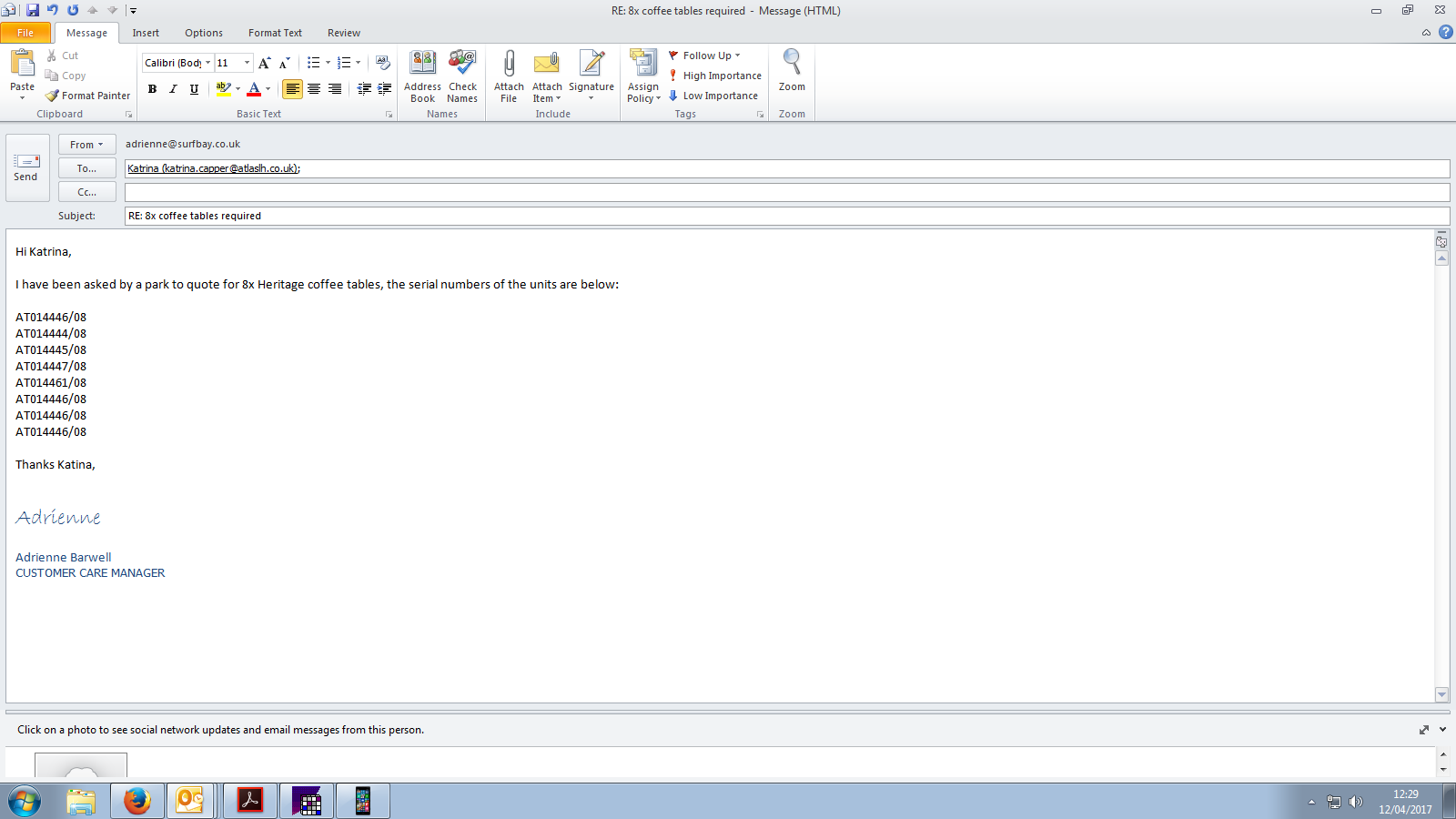Grow the font size
Viewport: 1456px width, 819px height.
[265, 63]
